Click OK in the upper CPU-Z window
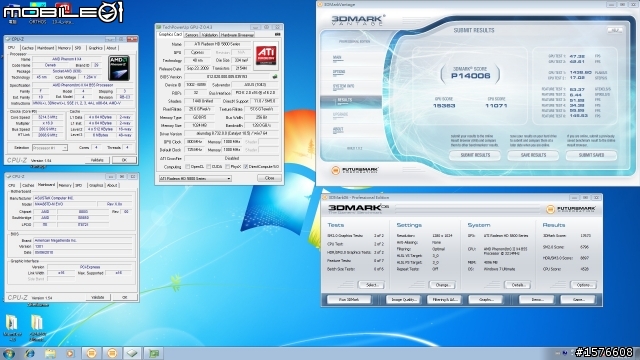The image size is (640, 360). pyautogui.click(x=124, y=160)
